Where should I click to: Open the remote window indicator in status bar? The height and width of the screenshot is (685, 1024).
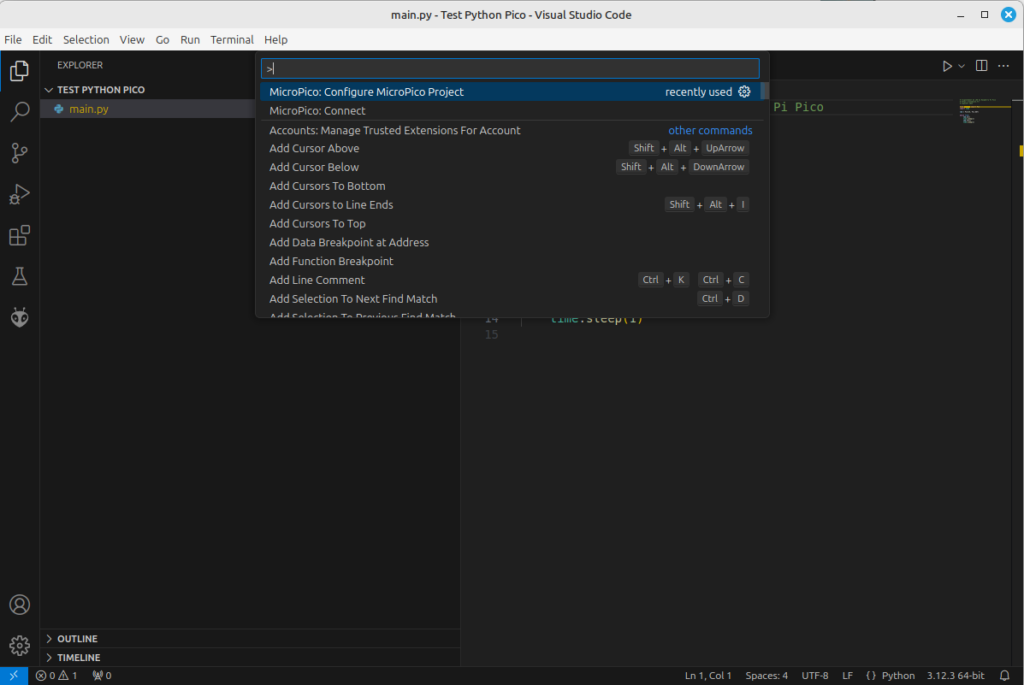tap(14, 676)
